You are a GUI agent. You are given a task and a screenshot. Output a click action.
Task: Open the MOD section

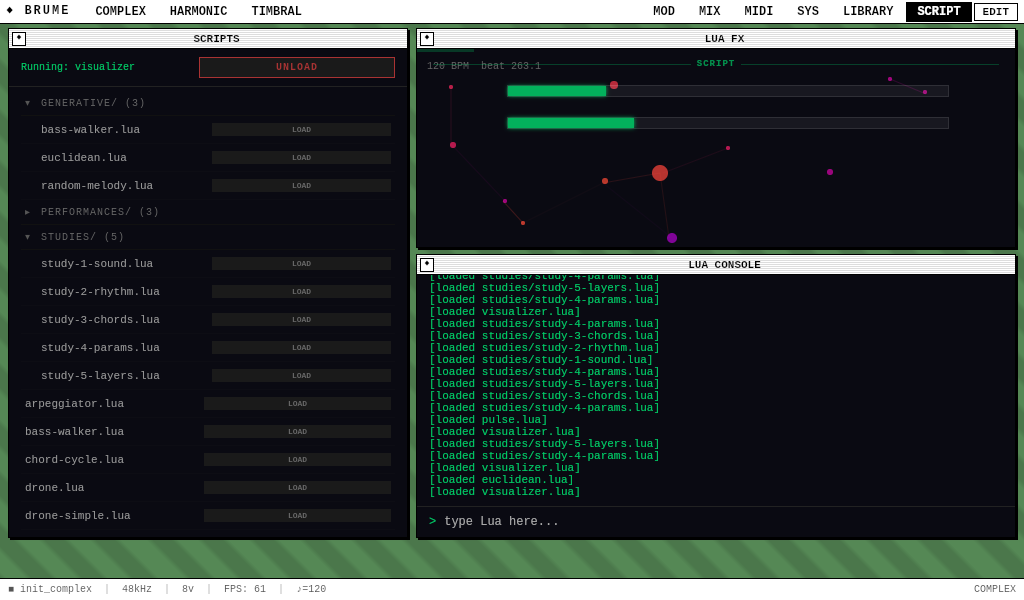pos(664,11)
